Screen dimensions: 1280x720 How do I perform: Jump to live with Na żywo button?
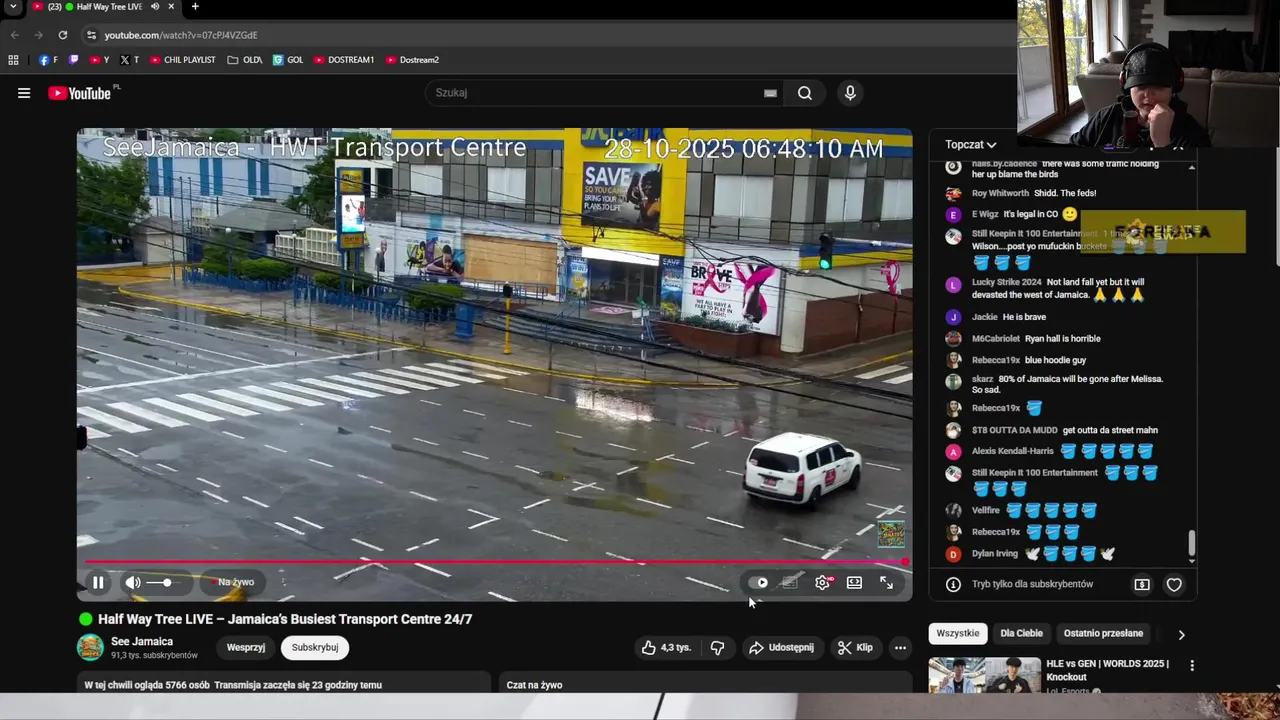pyautogui.click(x=231, y=582)
